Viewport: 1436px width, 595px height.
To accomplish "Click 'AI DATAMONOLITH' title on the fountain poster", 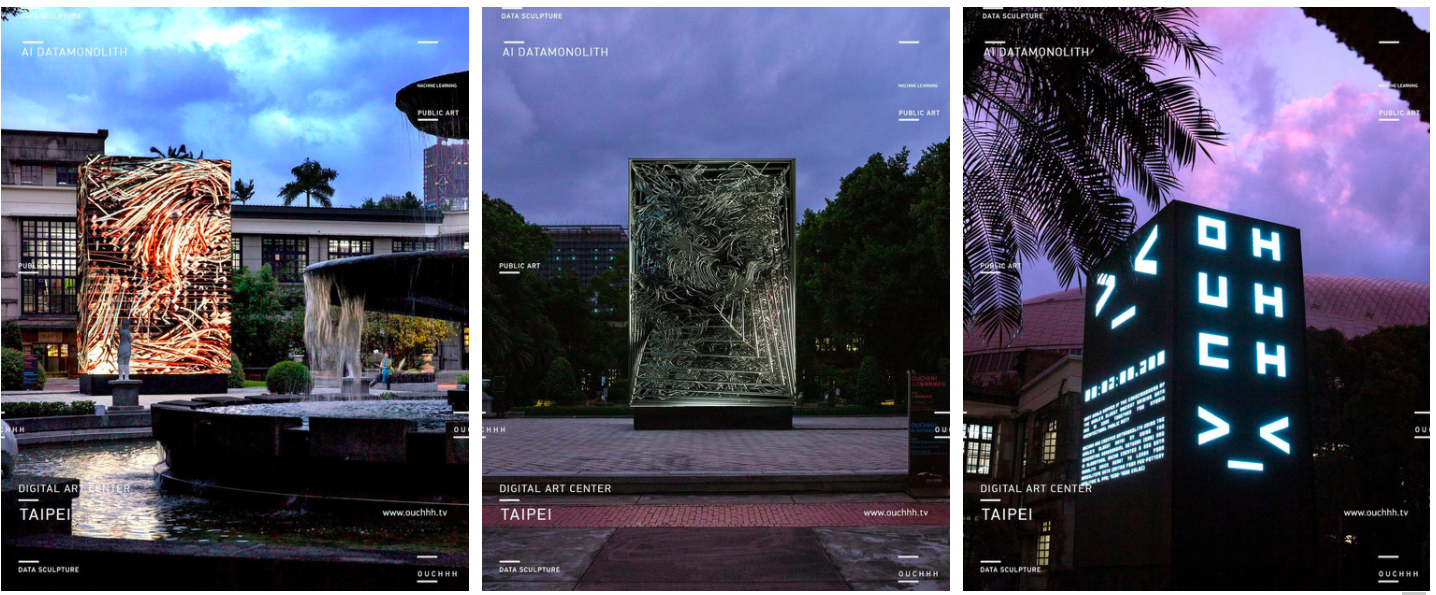I will pos(75,52).
